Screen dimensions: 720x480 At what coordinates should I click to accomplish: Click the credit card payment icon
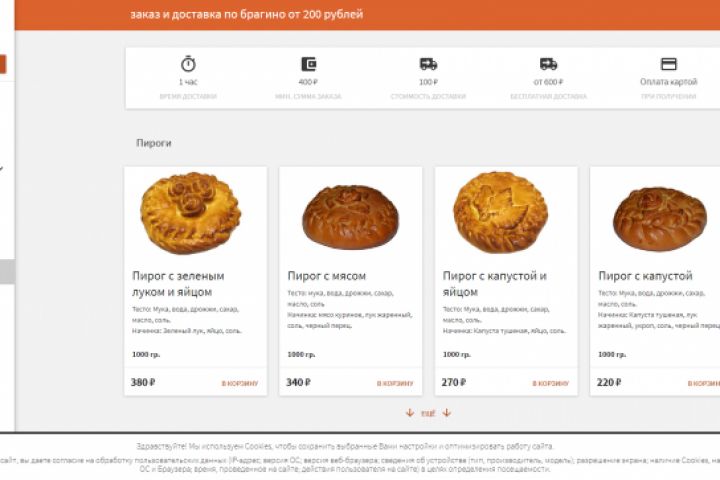pos(668,64)
